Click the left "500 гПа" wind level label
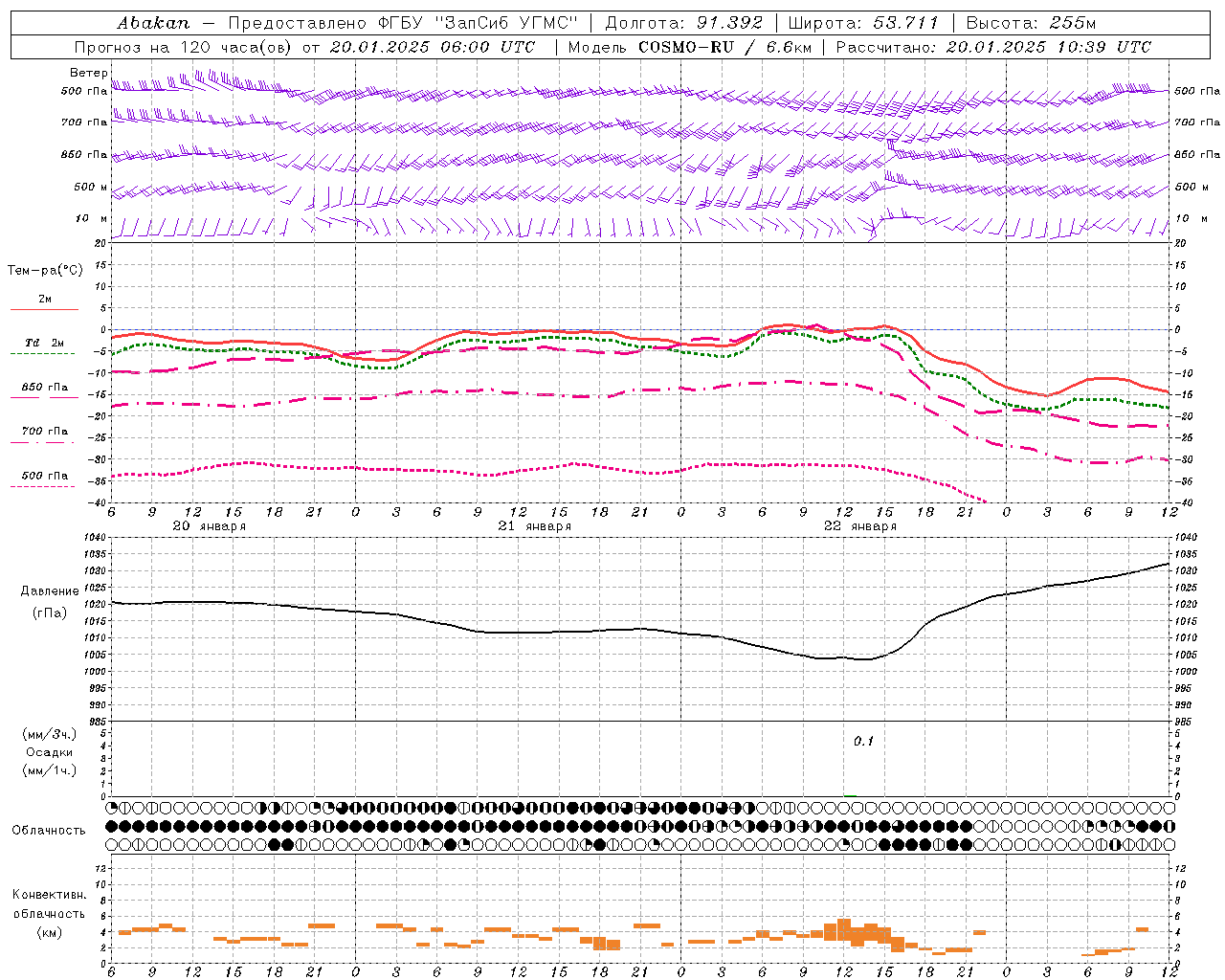Screen dimensions: 1225x980 pos(84,92)
